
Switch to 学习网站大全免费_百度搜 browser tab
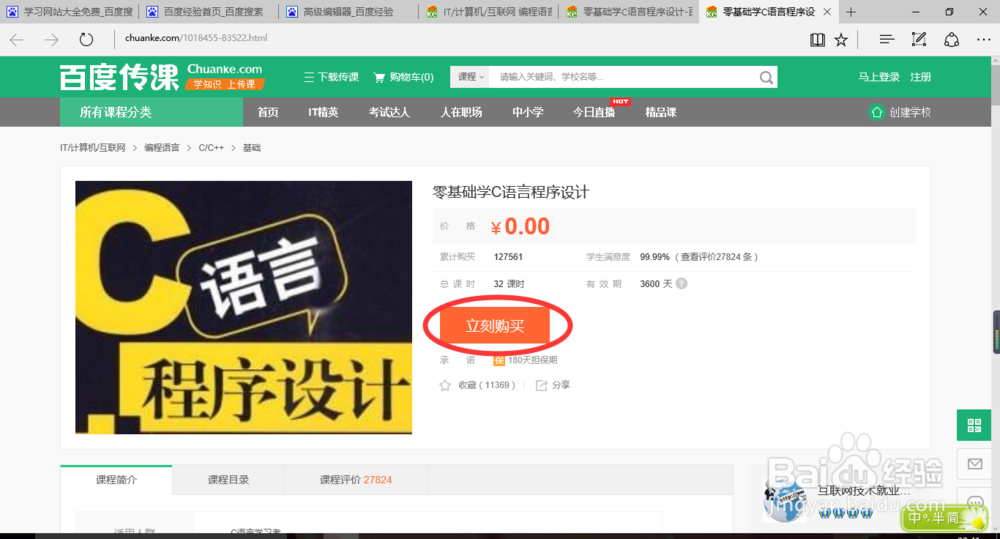[x=70, y=11]
